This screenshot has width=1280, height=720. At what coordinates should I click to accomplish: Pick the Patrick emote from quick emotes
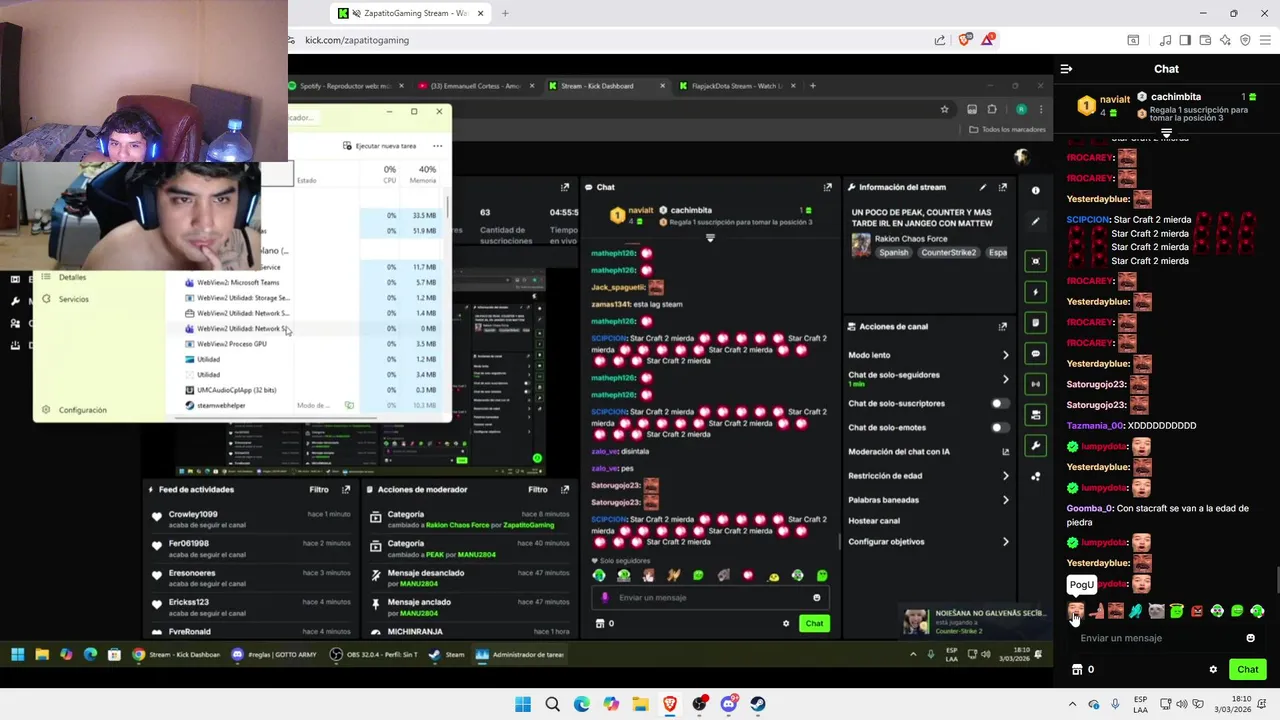(x=1097, y=610)
